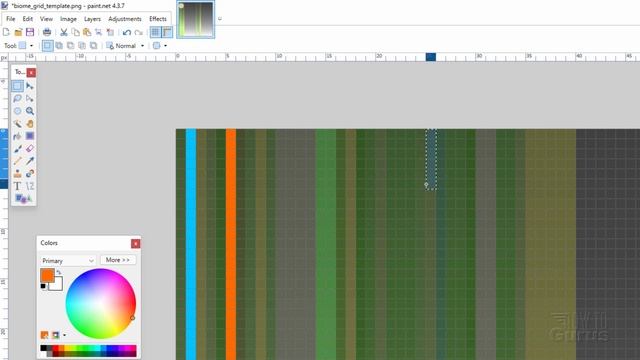Open the Image menu
The width and height of the screenshot is (640, 360).
click(68, 19)
